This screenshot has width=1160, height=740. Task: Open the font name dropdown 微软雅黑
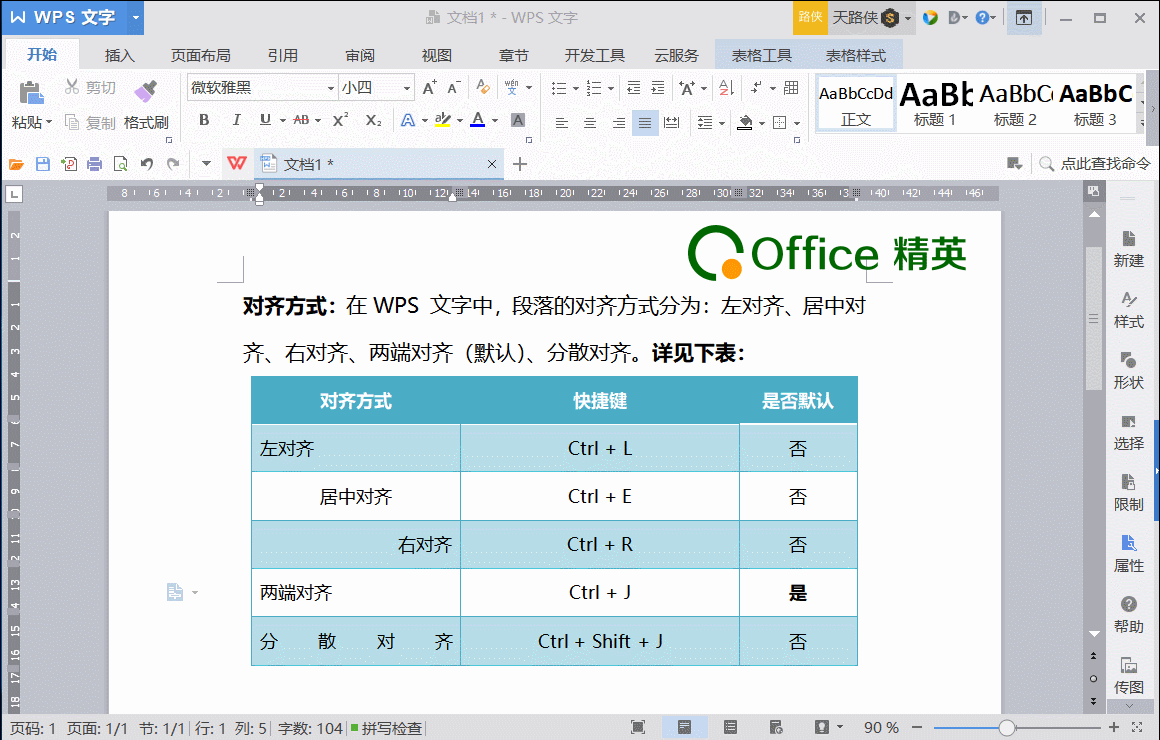click(331, 88)
